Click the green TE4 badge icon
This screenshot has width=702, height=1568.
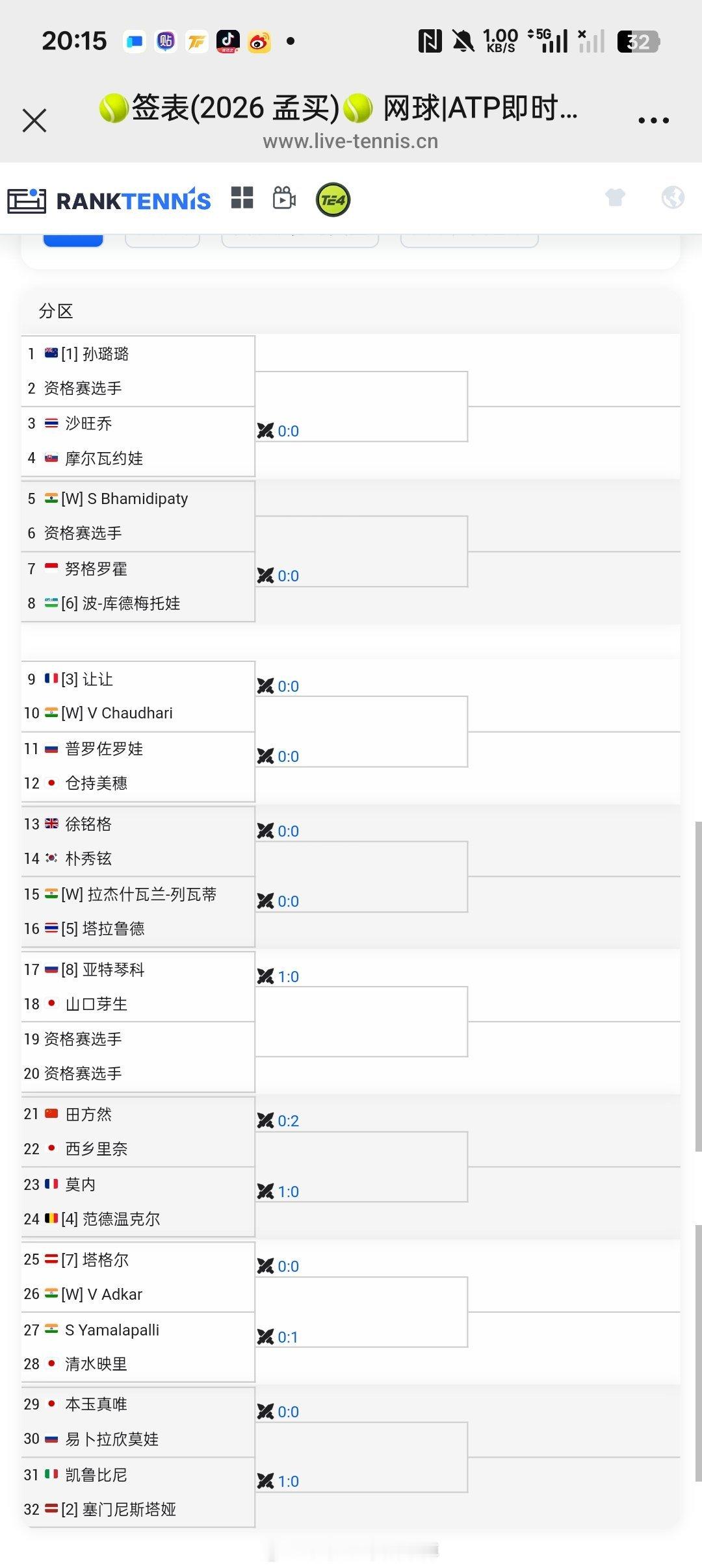[x=333, y=199]
